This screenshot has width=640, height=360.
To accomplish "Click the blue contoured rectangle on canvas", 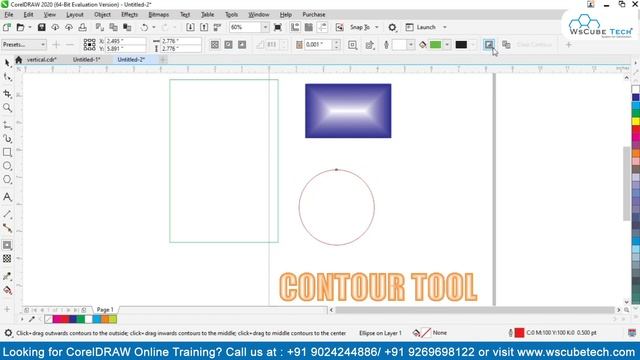I will coord(348,111).
